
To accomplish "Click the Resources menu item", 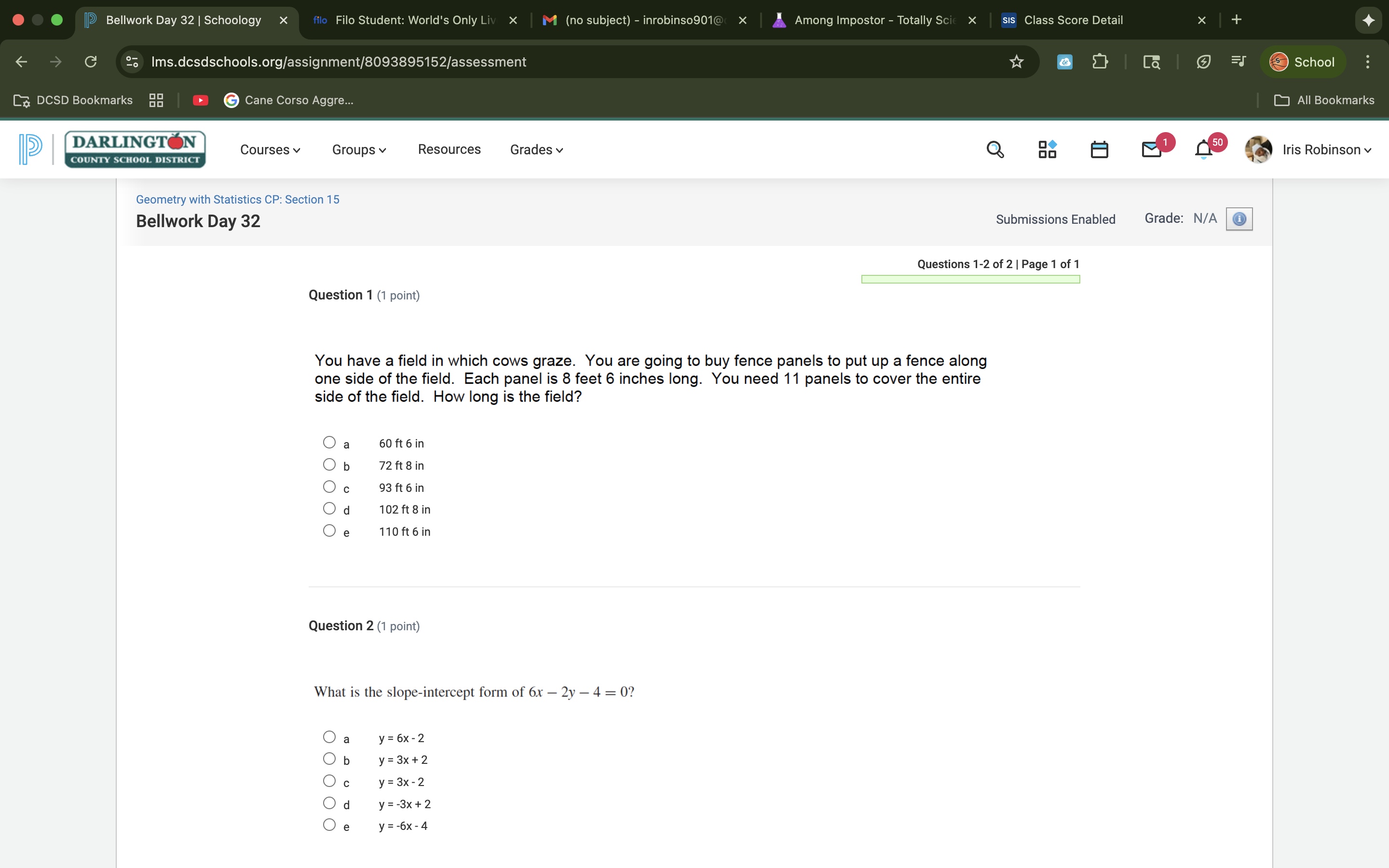I will [449, 149].
